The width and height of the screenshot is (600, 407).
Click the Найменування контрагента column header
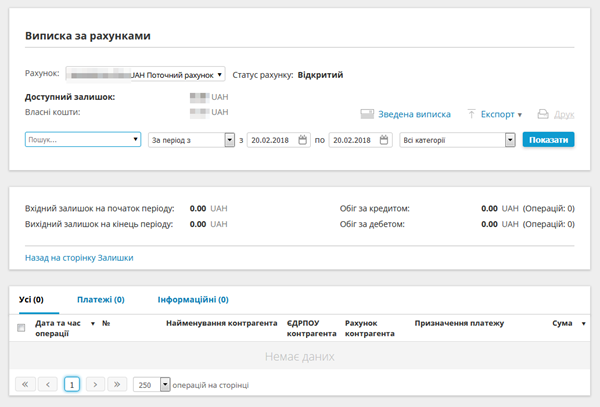point(222,323)
